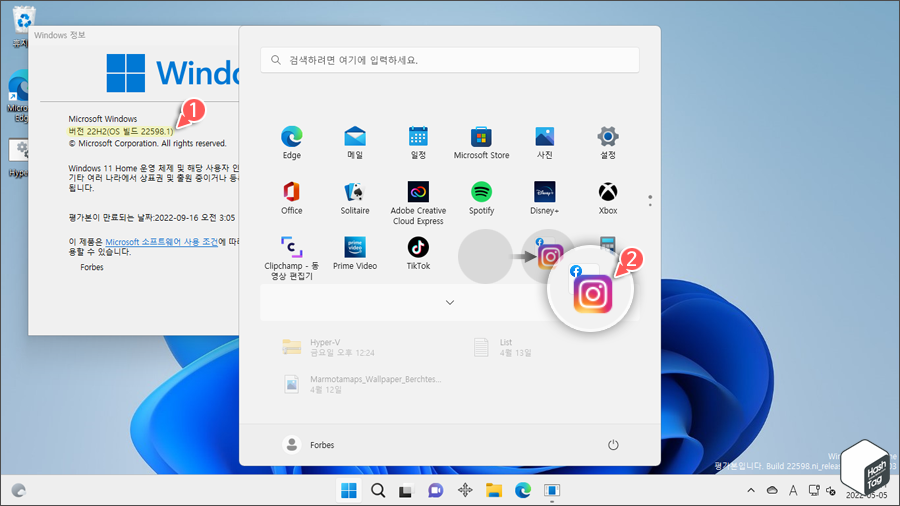The width and height of the screenshot is (900, 506).
Task: Open File Explorer on taskbar
Action: pos(494,491)
